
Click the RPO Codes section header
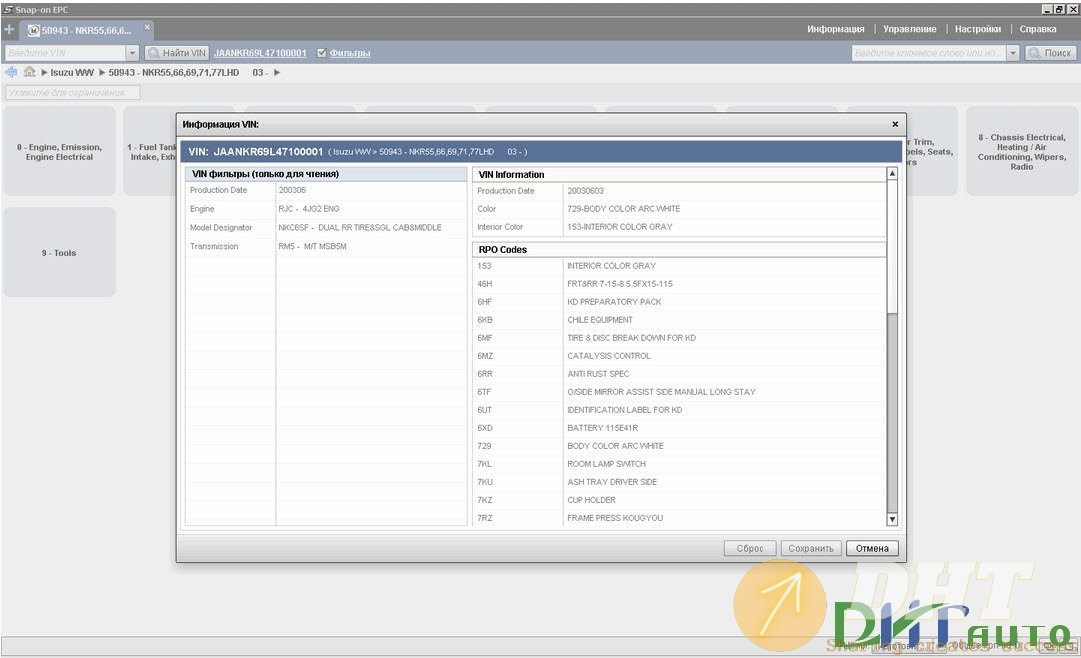point(679,250)
